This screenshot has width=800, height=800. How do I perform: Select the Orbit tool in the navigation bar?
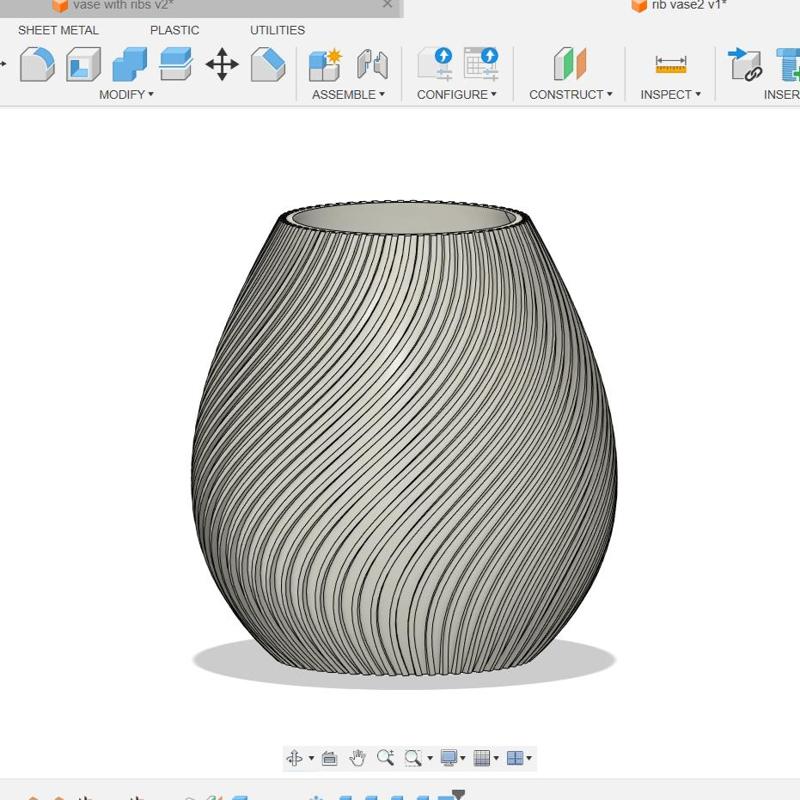point(295,757)
